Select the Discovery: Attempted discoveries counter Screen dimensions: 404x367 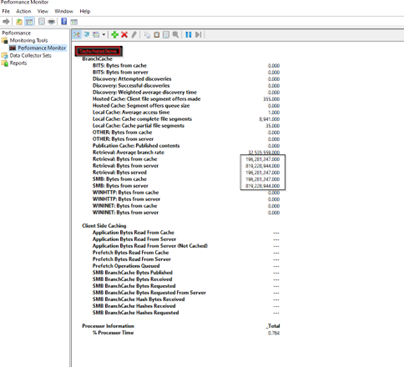pyautogui.click(x=132, y=79)
